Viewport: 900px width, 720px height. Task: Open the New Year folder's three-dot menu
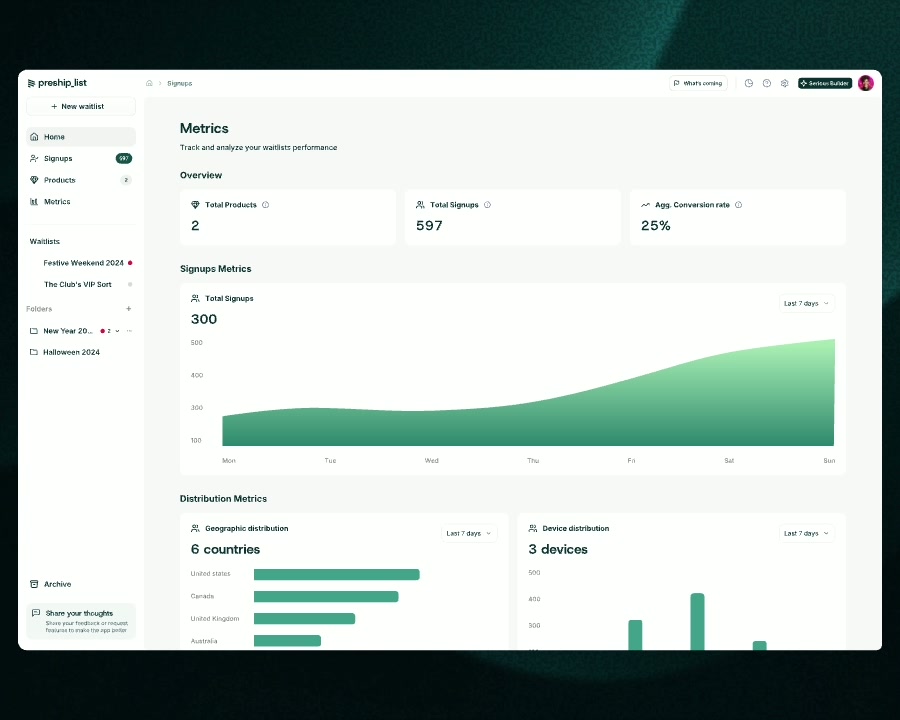128,331
